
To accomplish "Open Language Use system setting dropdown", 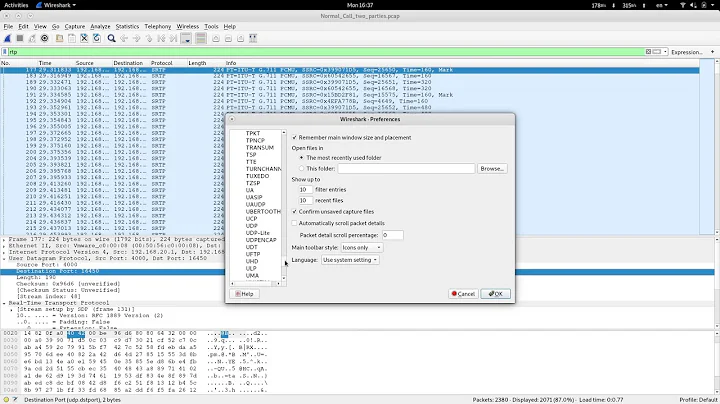I will coord(350,260).
